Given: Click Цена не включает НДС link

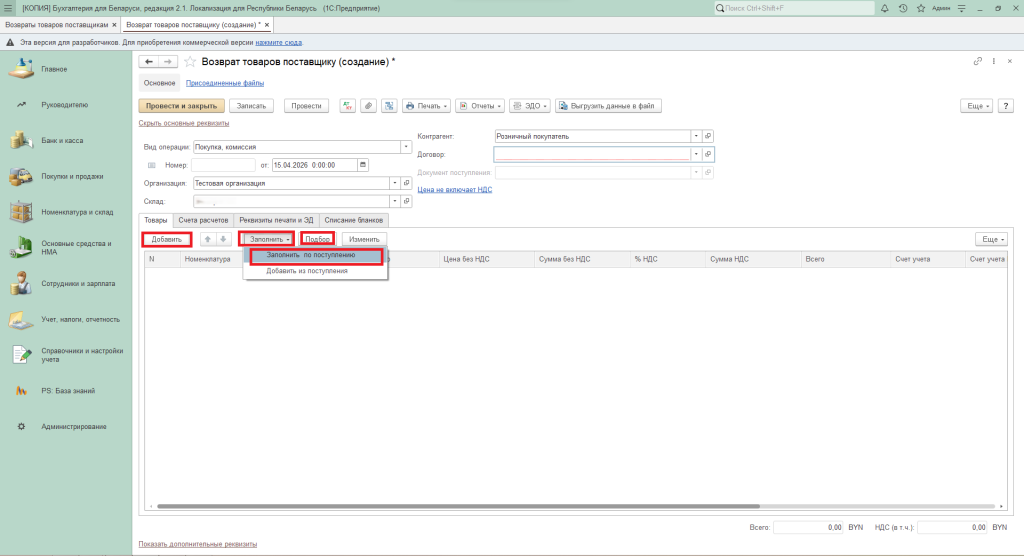Looking at the screenshot, I should tap(454, 189).
